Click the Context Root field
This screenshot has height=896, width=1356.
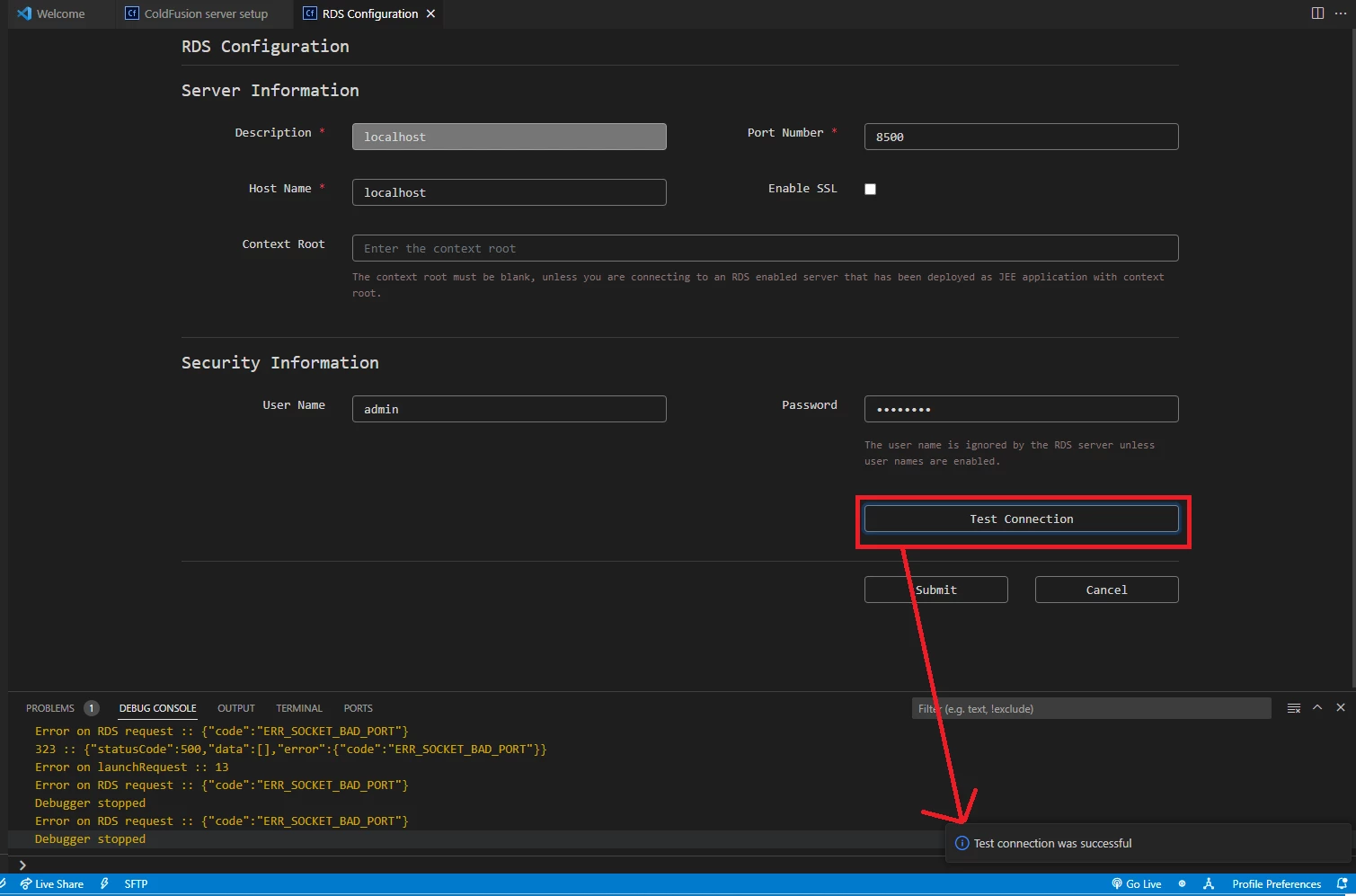765,248
